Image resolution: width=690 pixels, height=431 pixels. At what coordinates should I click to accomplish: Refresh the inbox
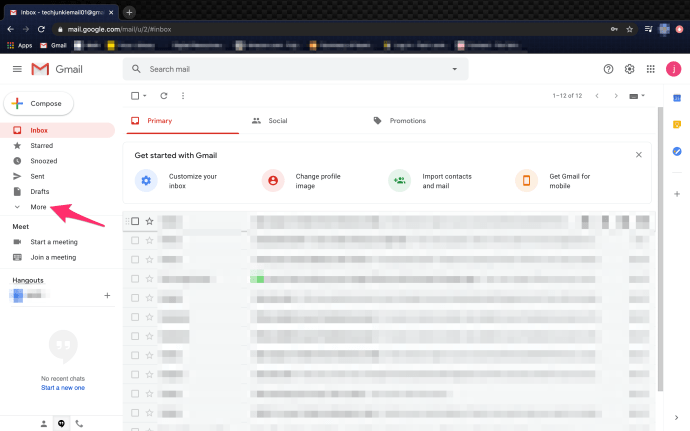[164, 96]
